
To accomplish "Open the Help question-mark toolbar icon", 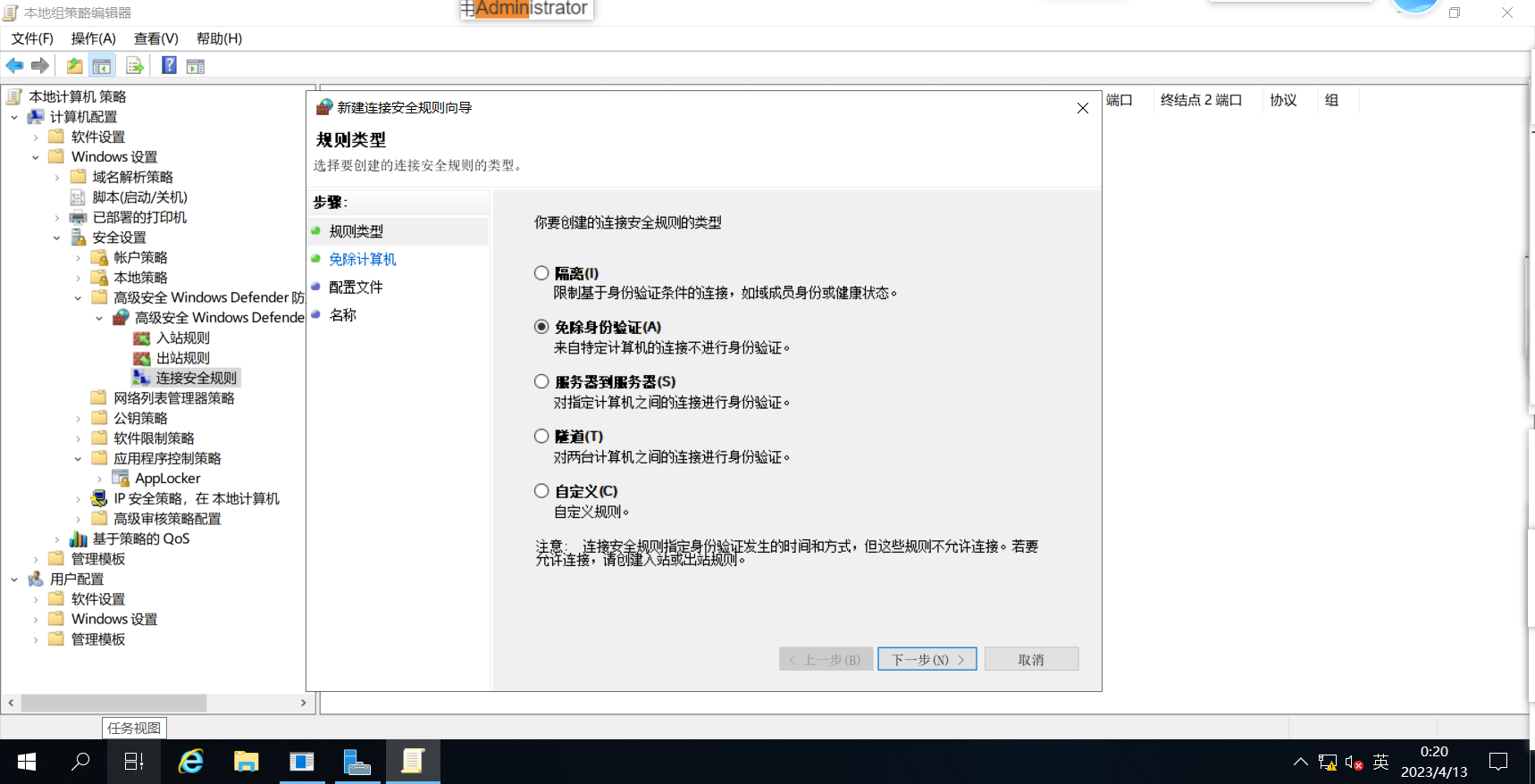I will 169,65.
